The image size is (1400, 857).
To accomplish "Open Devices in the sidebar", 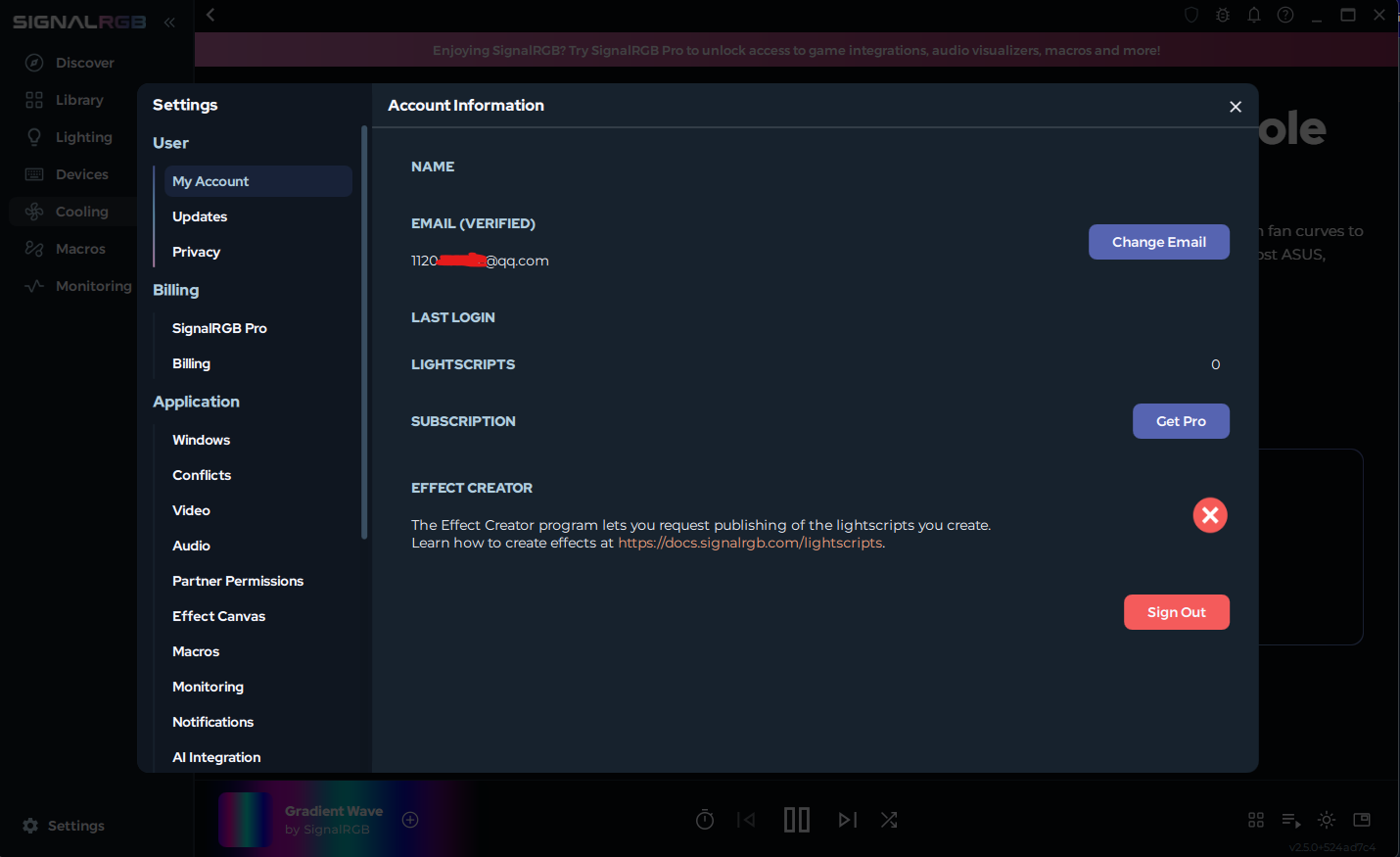I will point(67,174).
